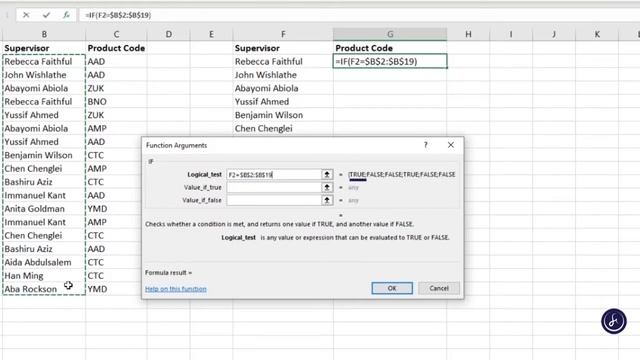Collapse dialog for Value_if_true range selector
The width and height of the screenshot is (640, 360).
(x=327, y=187)
